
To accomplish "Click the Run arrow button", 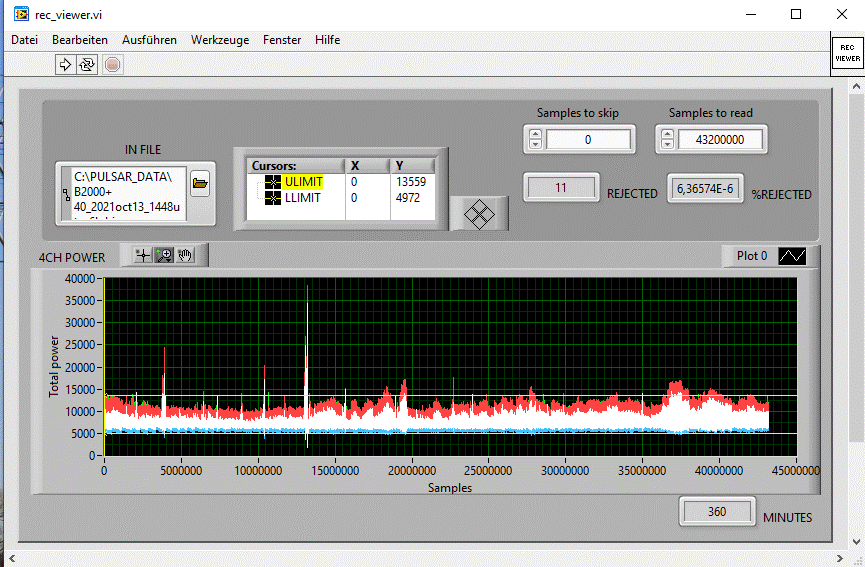I will click(65, 65).
